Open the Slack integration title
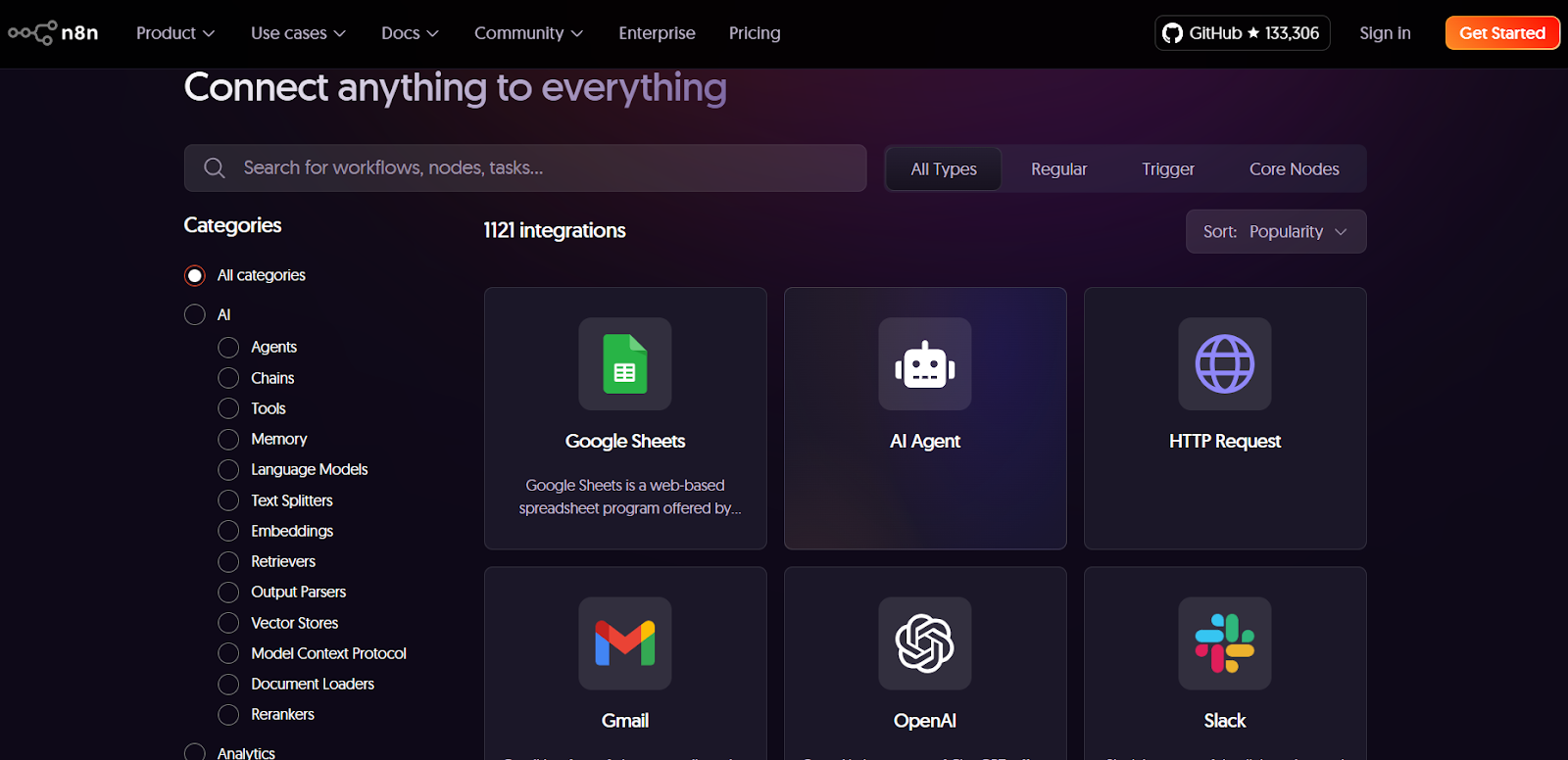The image size is (1568, 760). [x=1225, y=721]
